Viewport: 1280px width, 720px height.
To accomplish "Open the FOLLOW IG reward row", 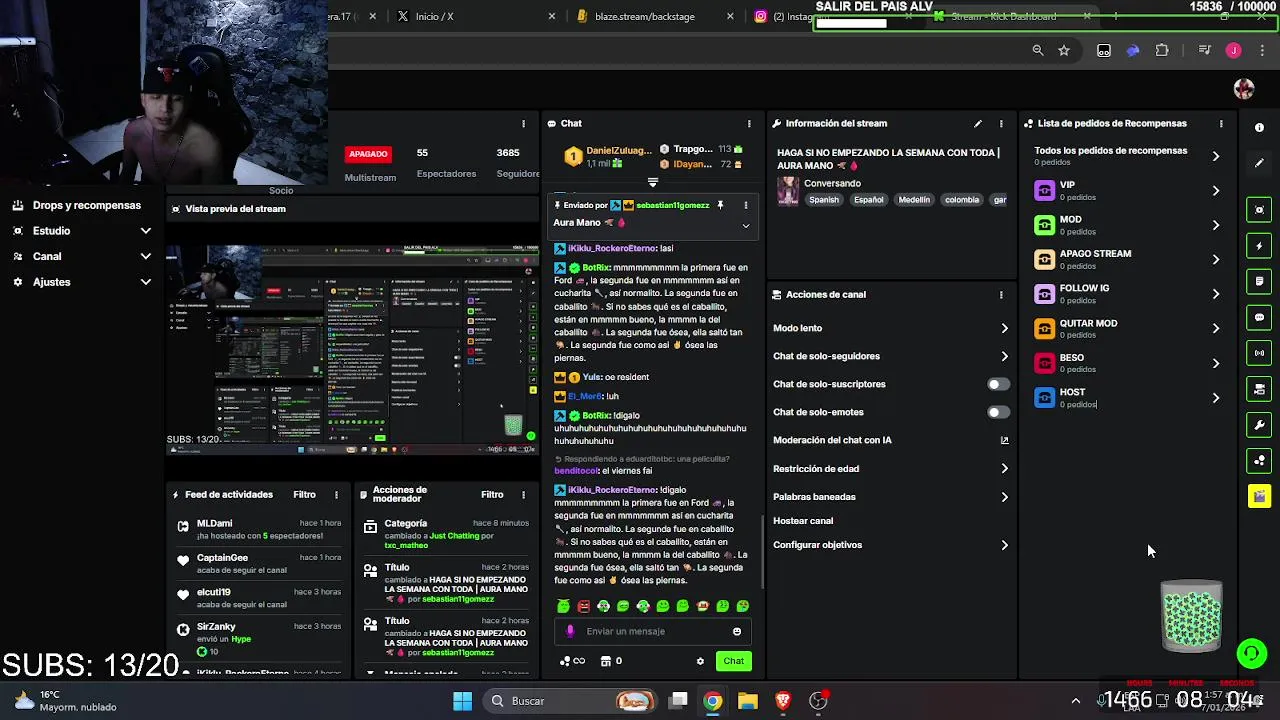I will (x=1127, y=294).
